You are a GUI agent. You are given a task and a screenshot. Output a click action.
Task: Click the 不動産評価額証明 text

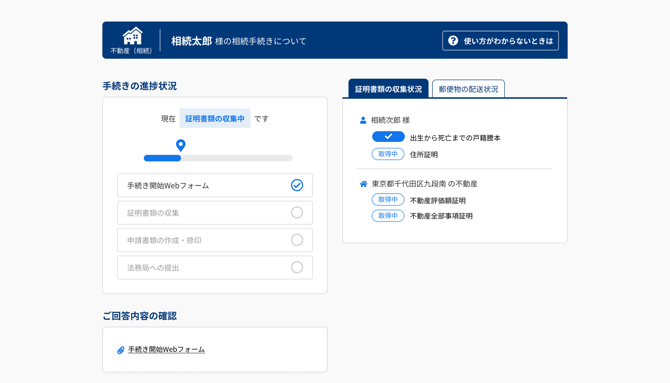(438, 200)
